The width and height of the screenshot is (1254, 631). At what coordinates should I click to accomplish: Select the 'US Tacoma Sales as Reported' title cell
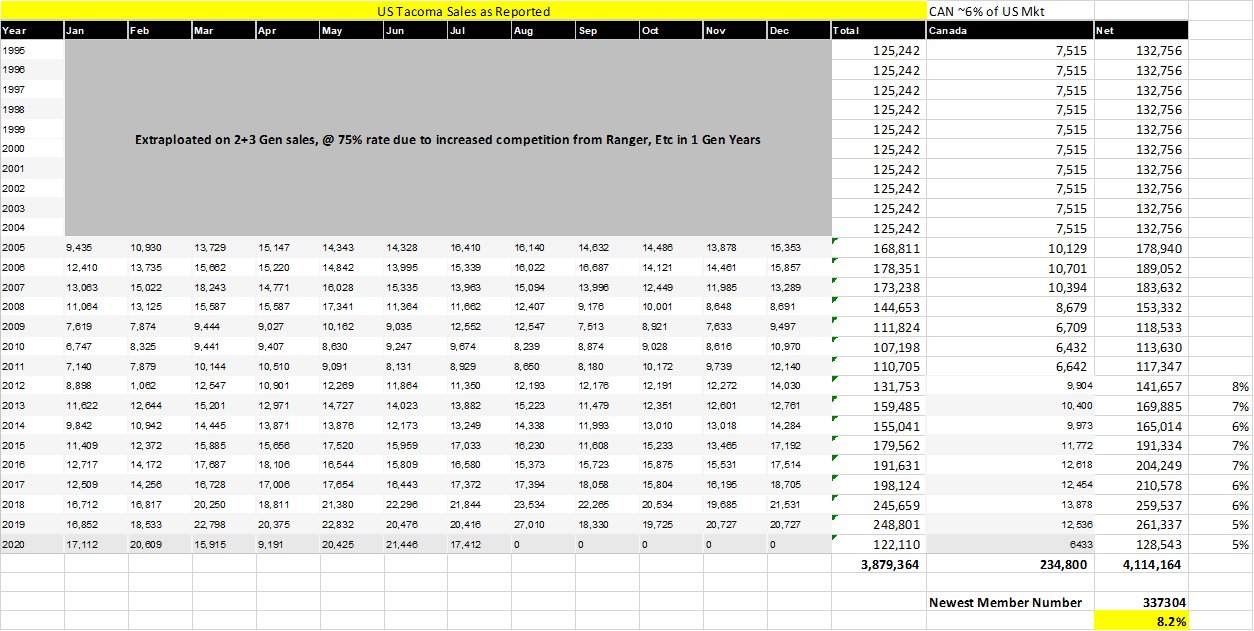pos(463,11)
